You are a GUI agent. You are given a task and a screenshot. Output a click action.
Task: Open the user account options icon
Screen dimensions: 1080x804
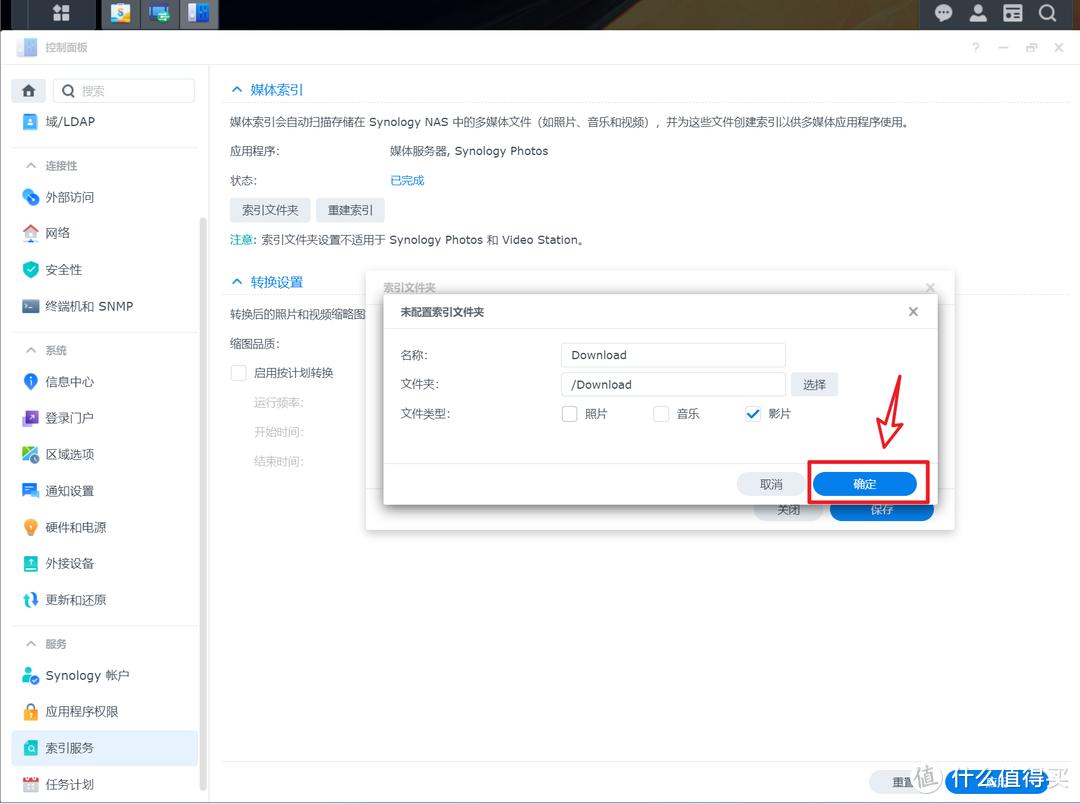click(978, 13)
